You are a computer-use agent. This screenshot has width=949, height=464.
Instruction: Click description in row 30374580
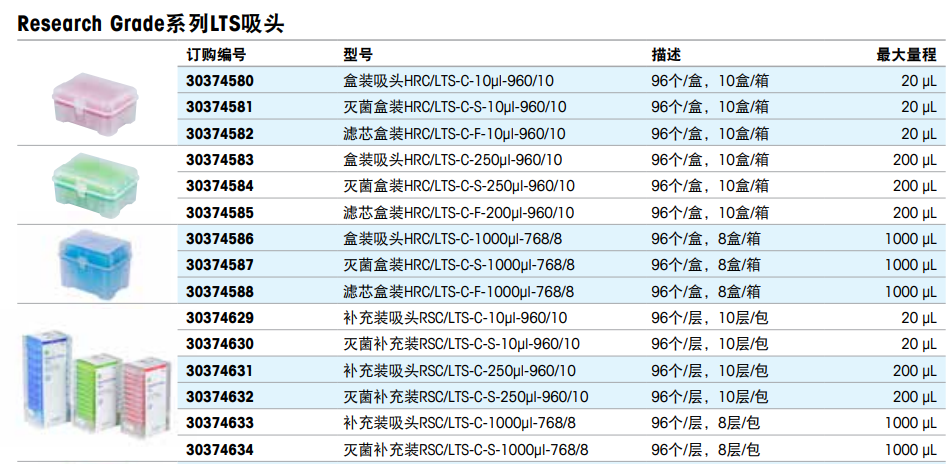(710, 80)
